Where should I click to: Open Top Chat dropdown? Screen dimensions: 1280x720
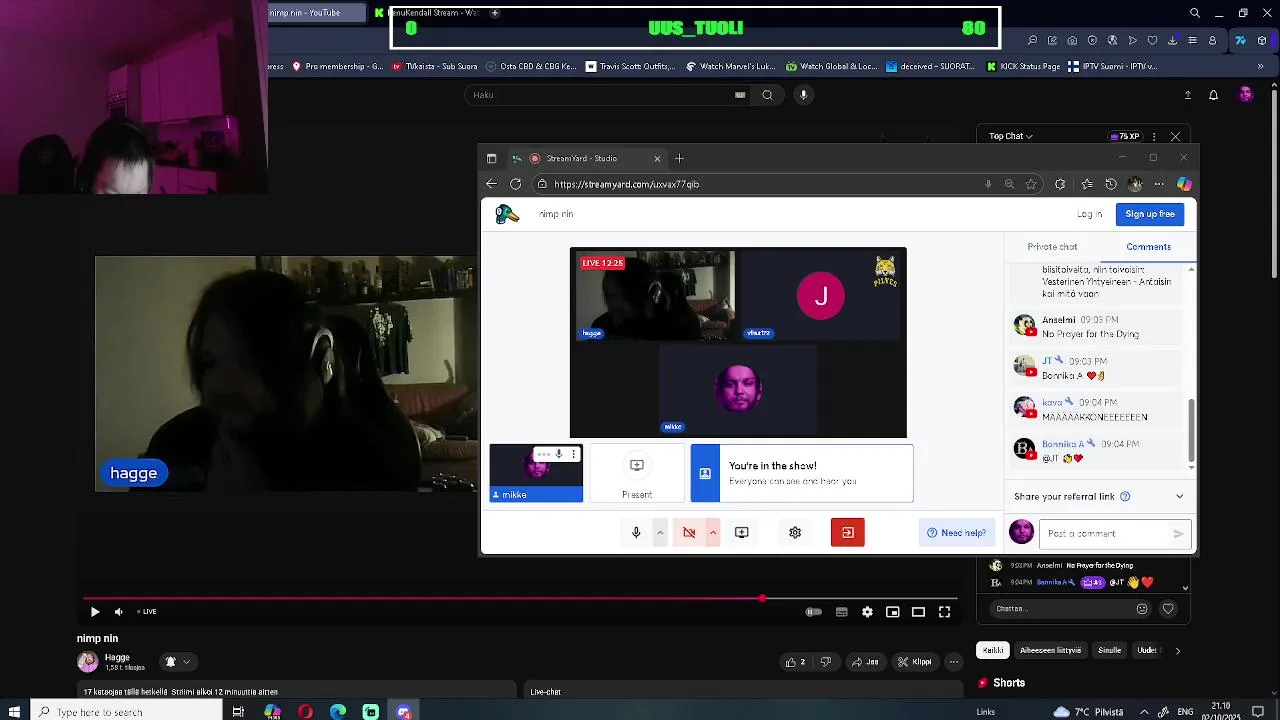(1011, 136)
